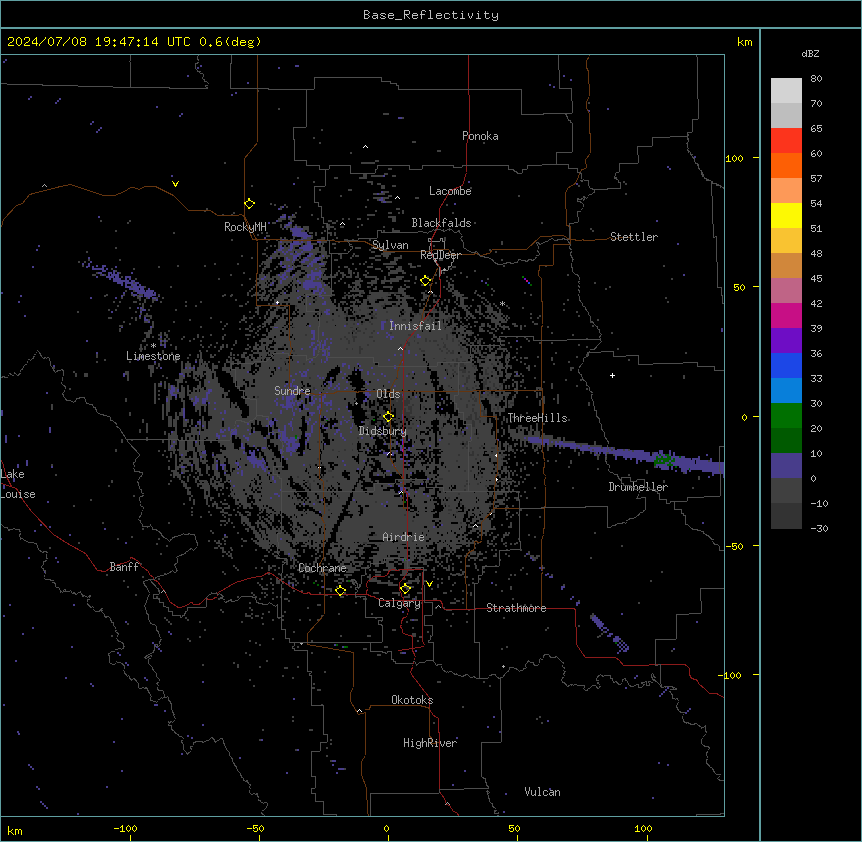
Task: Click the Innisfail label
Action: coord(415,326)
